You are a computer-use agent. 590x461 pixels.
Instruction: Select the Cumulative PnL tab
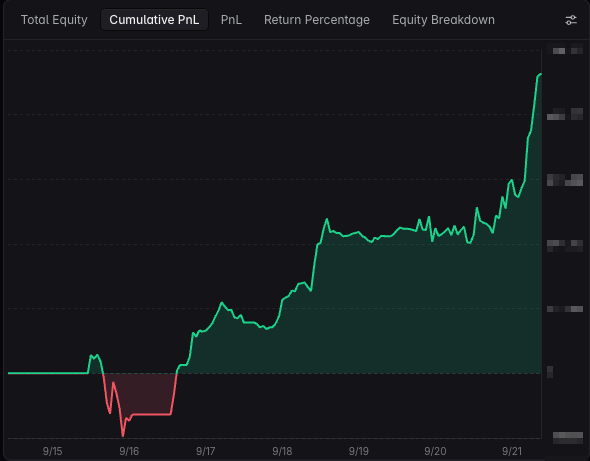click(154, 20)
